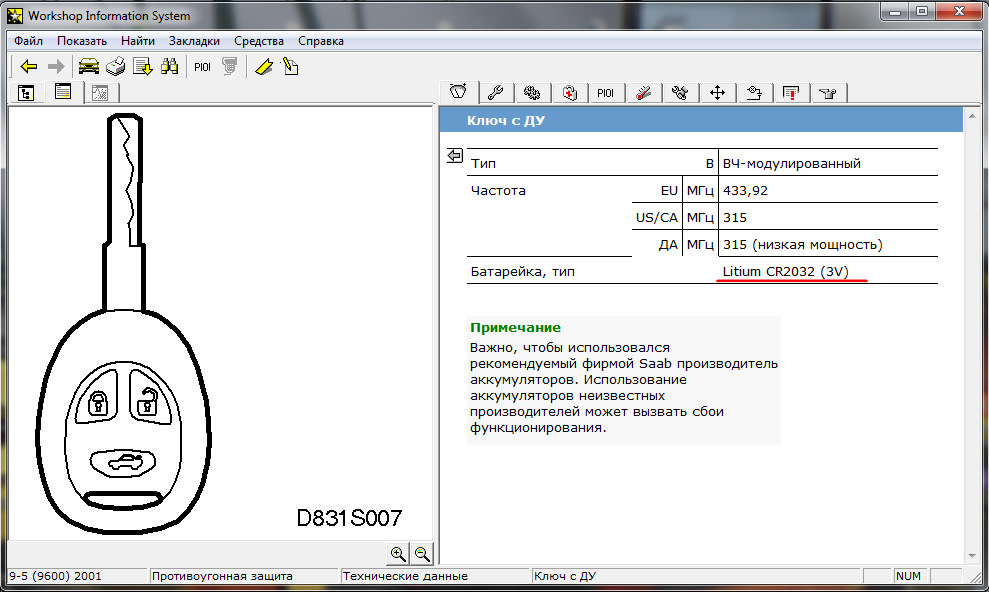Print the document with the printer icon
989x592 pixels.
115,66
